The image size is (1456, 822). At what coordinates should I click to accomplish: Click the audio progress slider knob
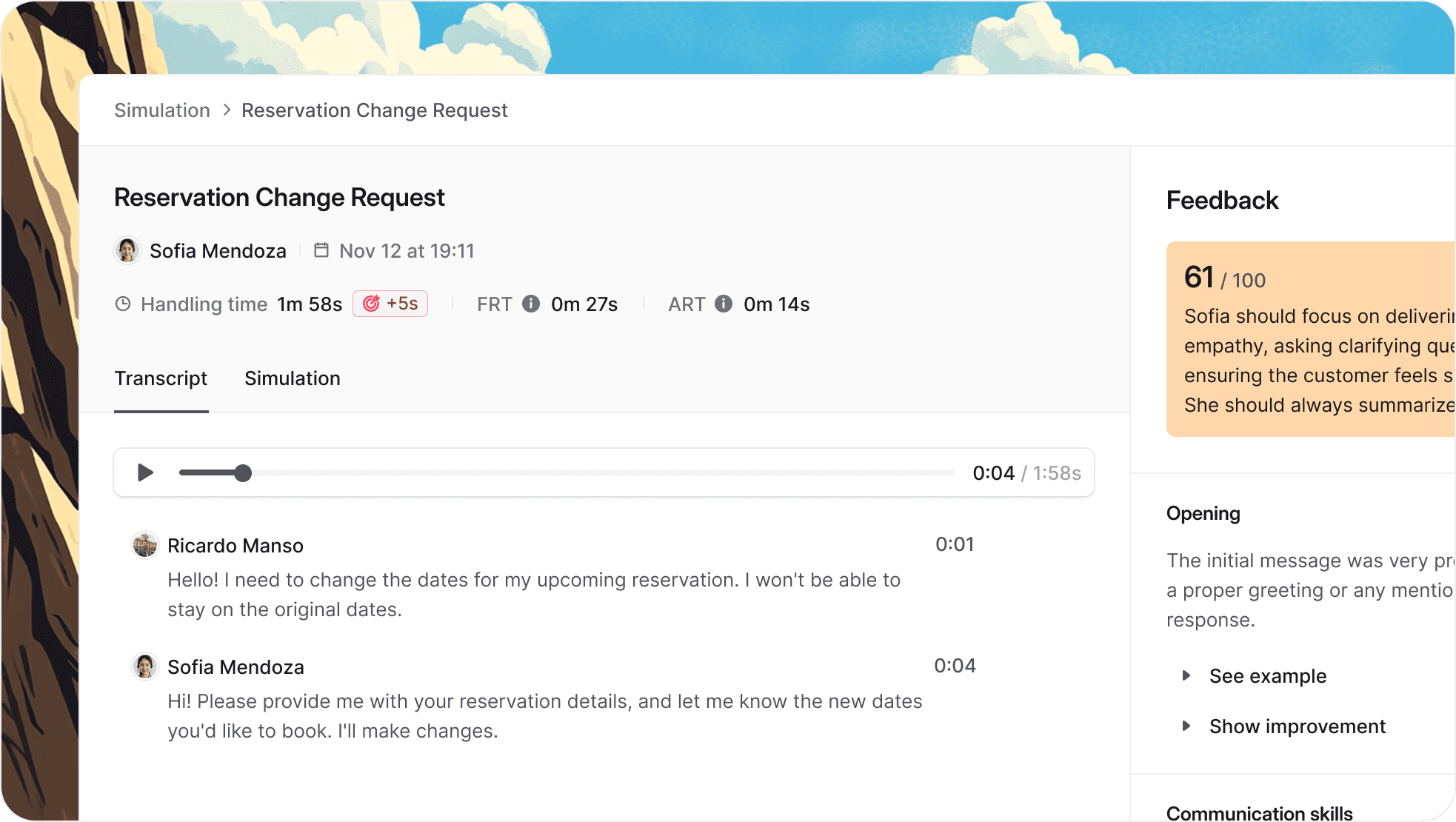[243, 472]
